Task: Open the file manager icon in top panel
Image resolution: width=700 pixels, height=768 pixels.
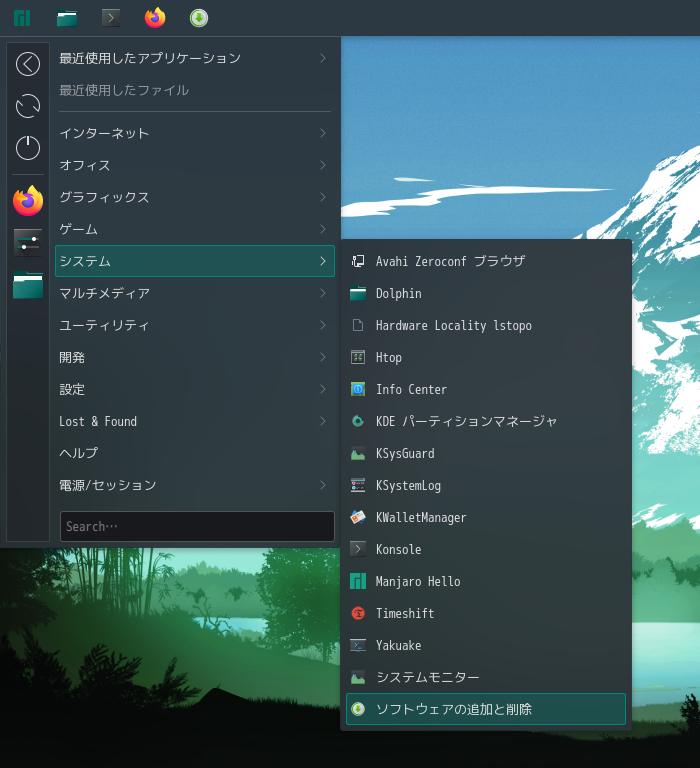Action: [x=67, y=18]
